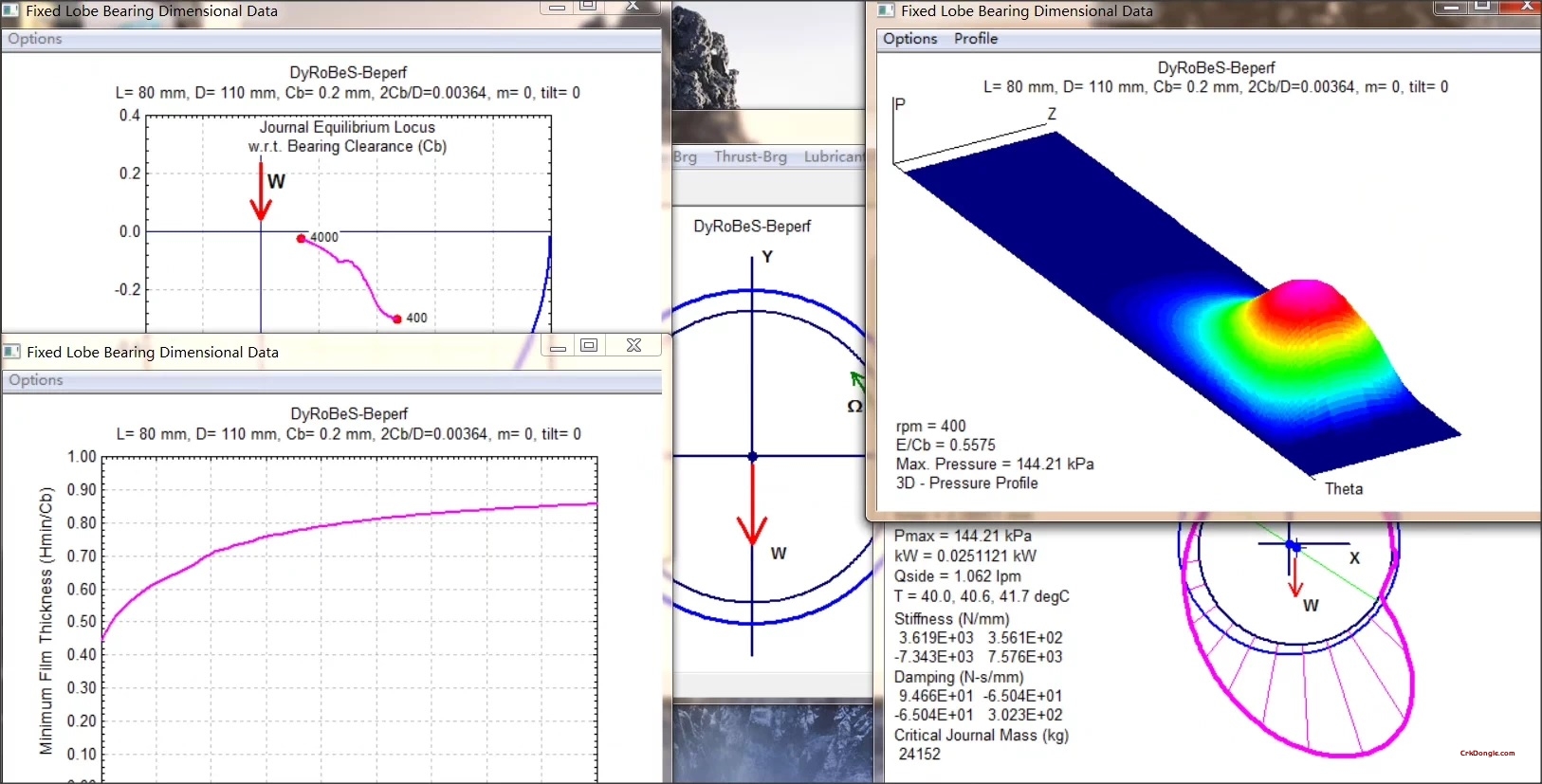
Task: Close the Journal Equilibrium Locus window
Action: click(633, 6)
